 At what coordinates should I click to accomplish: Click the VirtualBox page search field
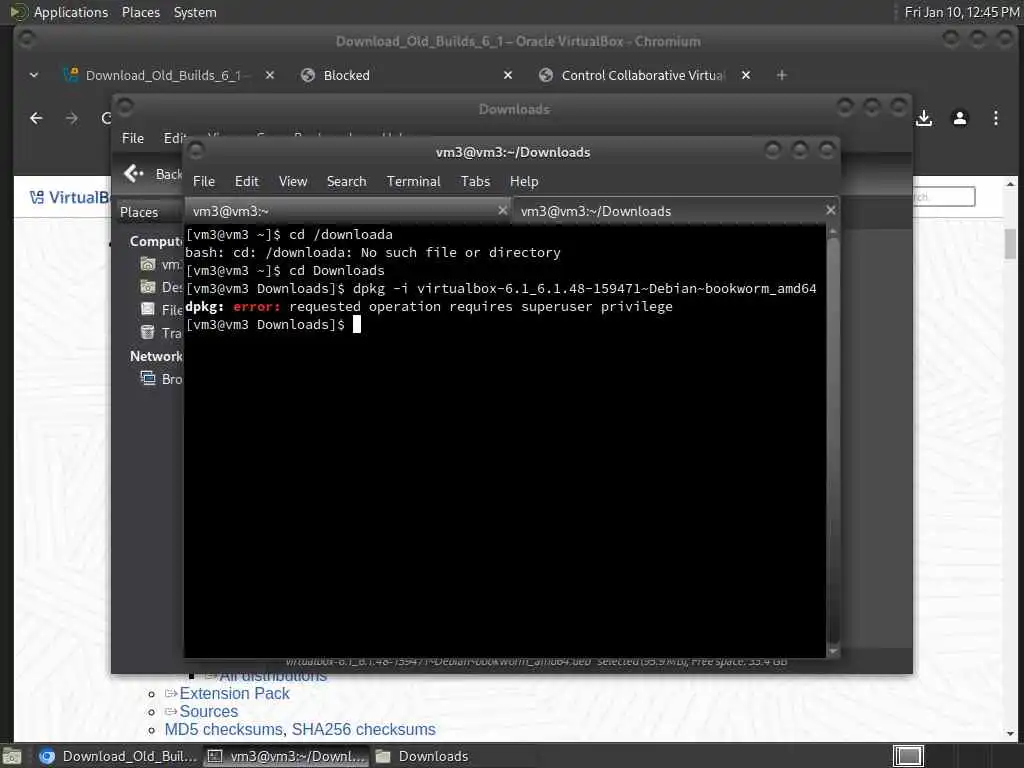pos(943,197)
